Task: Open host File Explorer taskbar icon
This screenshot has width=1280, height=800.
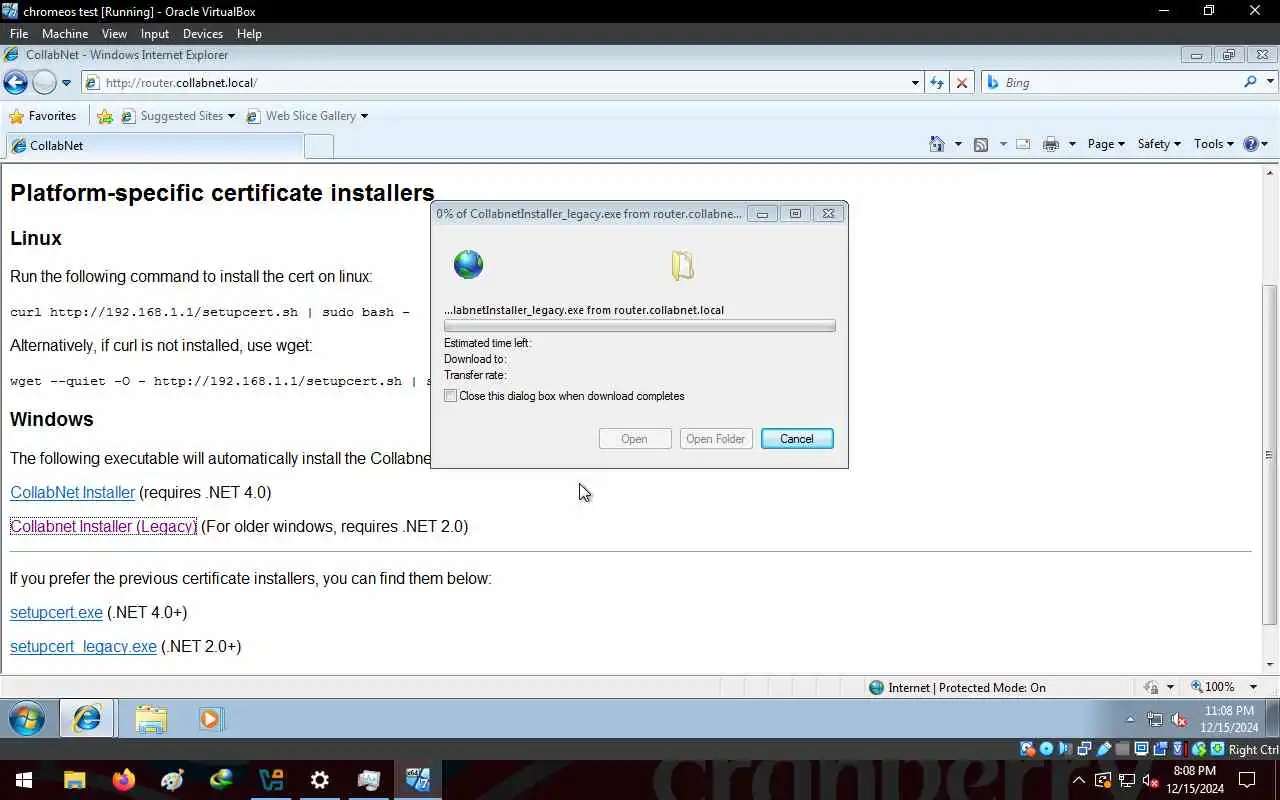Action: click(x=75, y=780)
